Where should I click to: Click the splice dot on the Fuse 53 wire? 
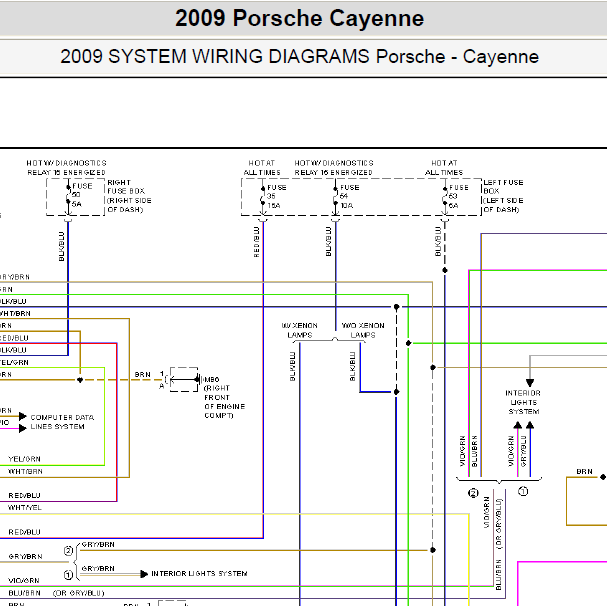(x=445, y=270)
